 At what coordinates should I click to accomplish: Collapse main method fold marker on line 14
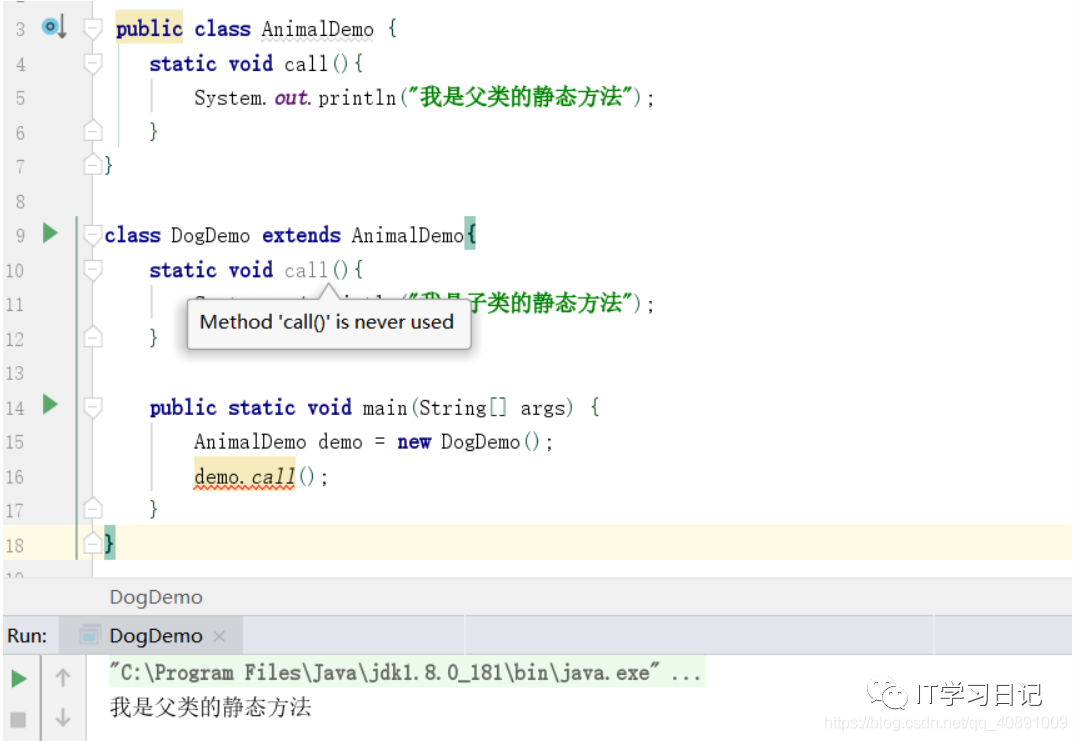(93, 407)
